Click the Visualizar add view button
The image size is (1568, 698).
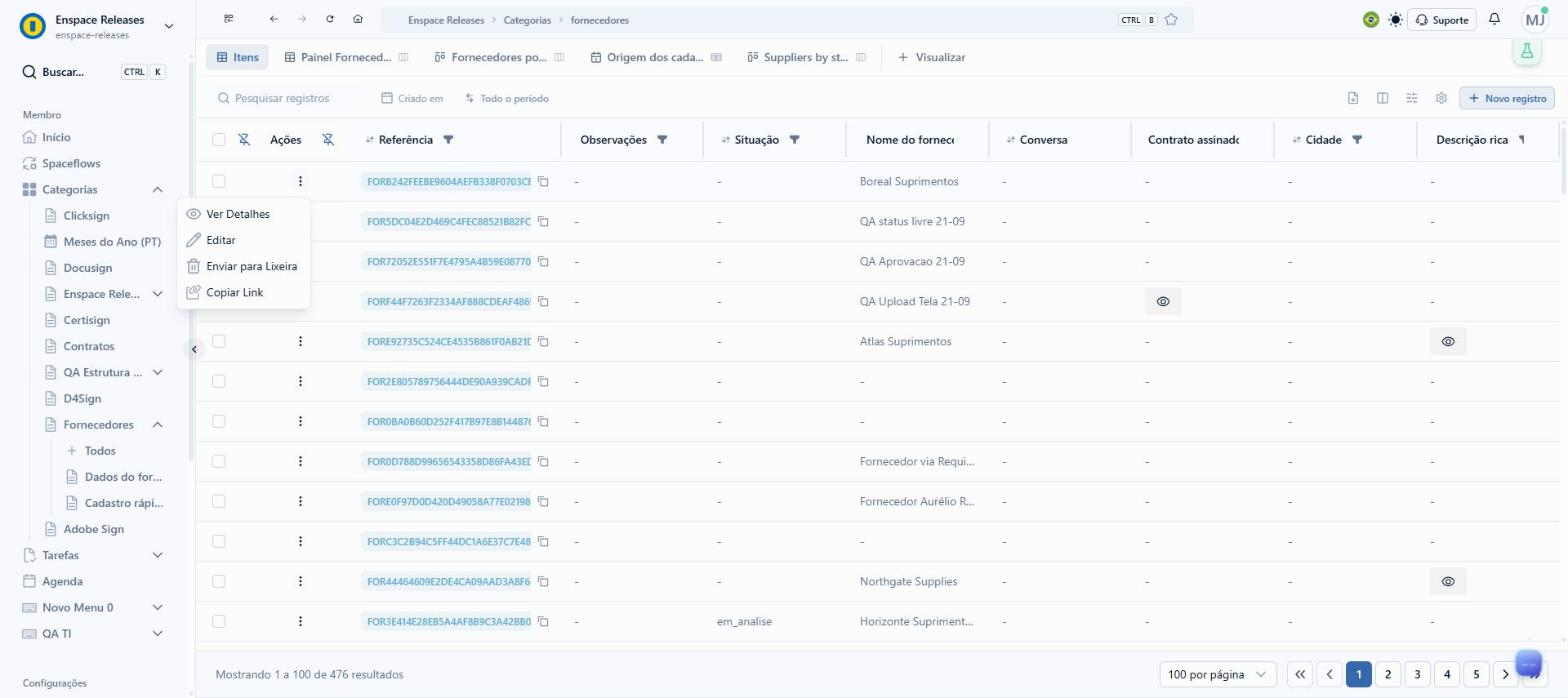coord(931,57)
